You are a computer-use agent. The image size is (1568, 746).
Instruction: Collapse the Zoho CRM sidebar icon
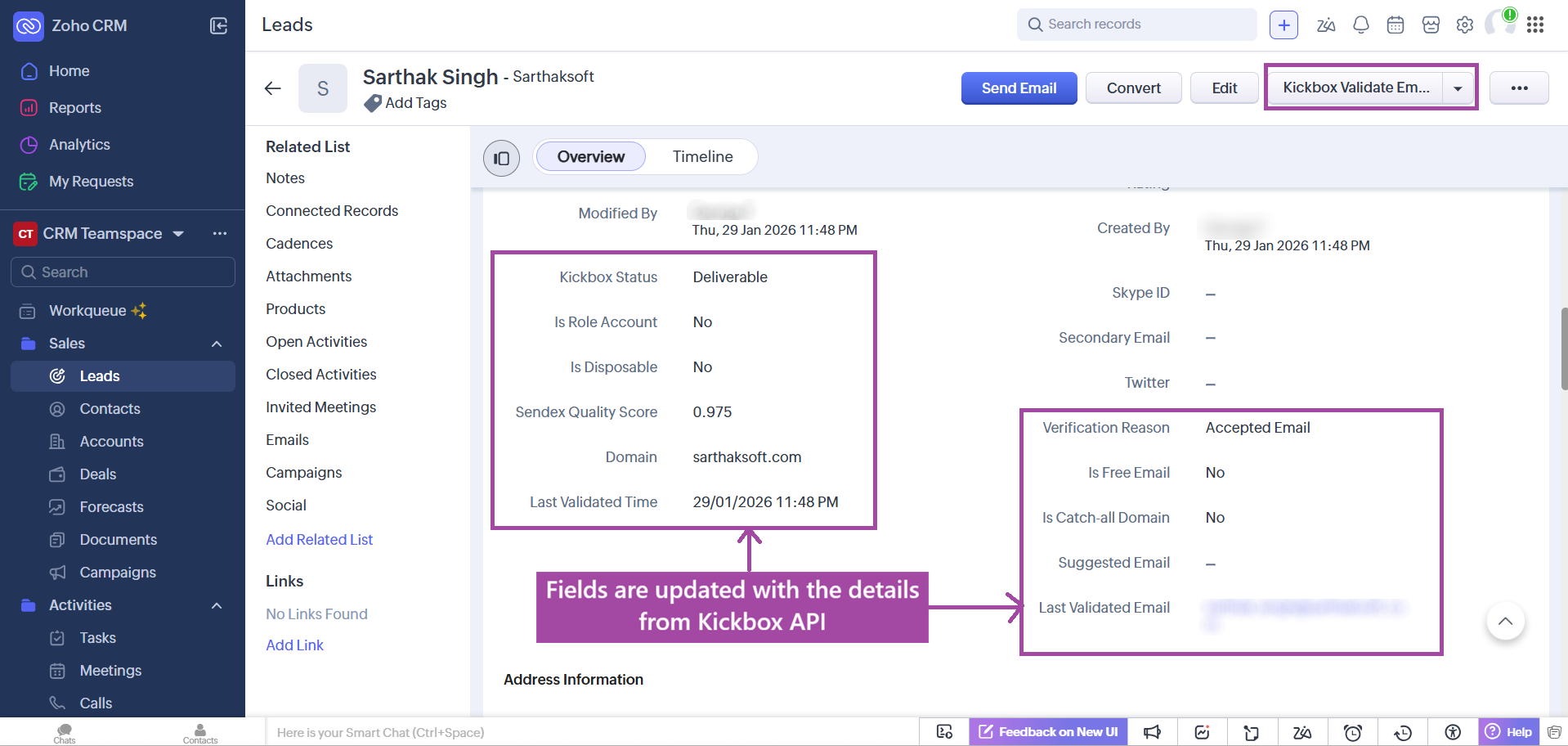(218, 25)
